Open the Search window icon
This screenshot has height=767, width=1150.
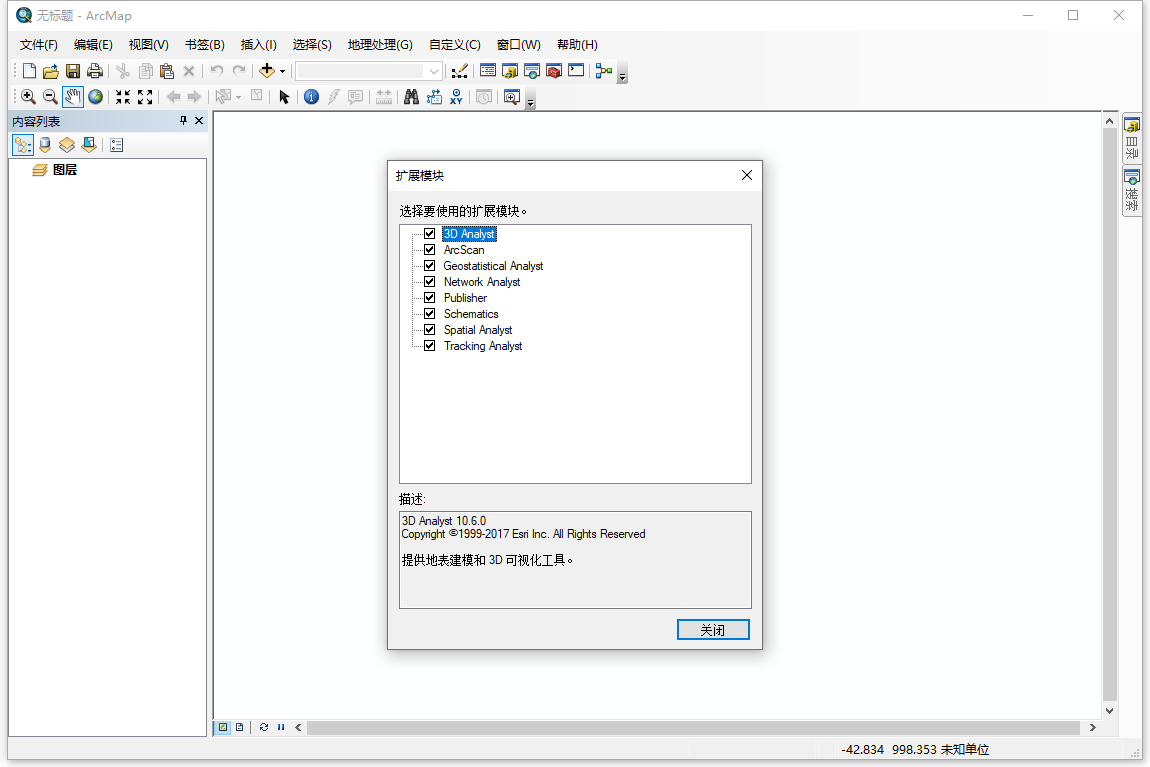532,71
